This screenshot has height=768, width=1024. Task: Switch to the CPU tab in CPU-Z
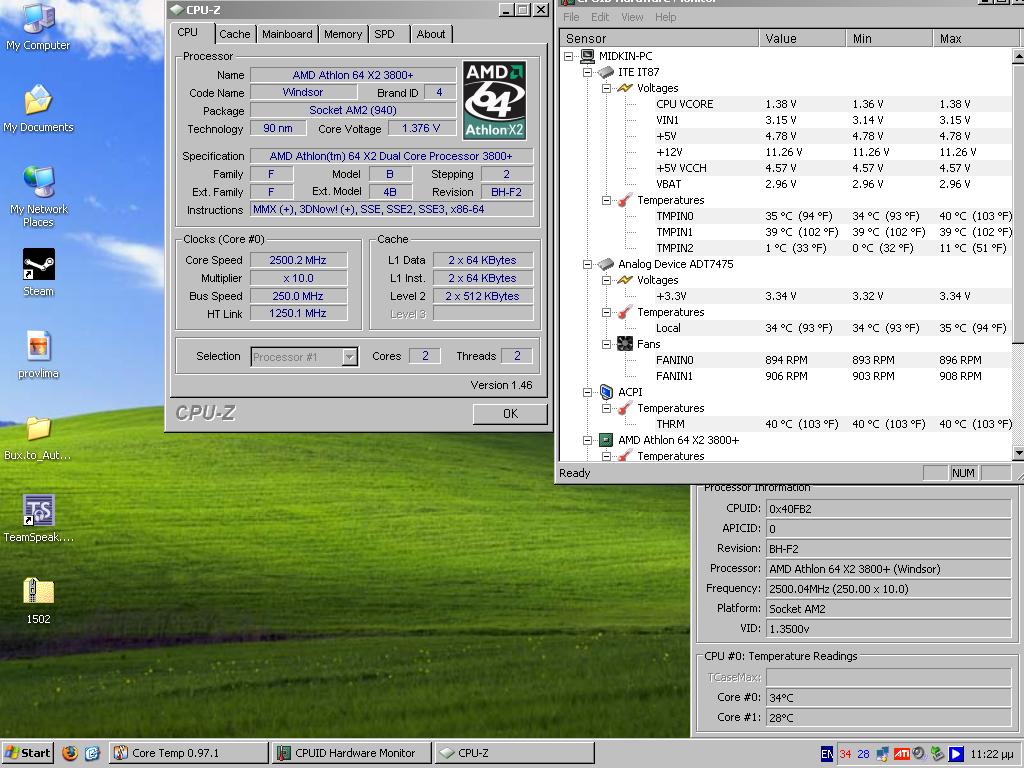[187, 33]
